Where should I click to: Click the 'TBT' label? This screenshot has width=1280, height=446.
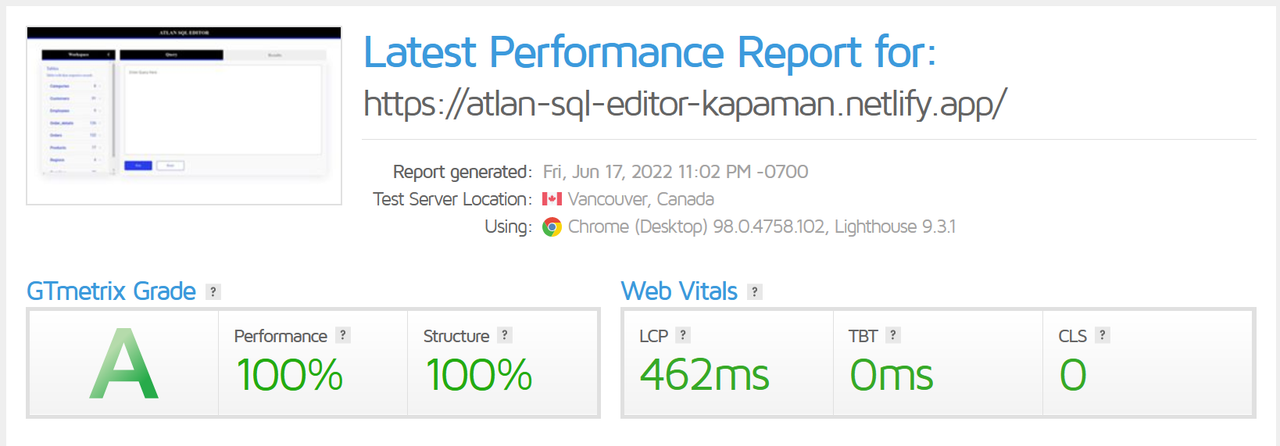pos(864,336)
